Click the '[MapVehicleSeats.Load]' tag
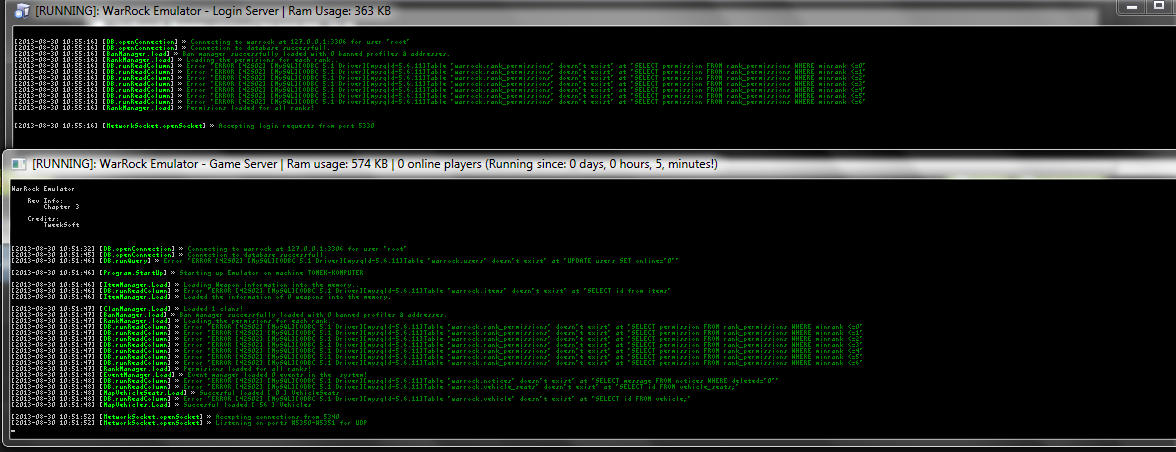Image resolution: width=1176 pixels, height=452 pixels. tap(144, 393)
